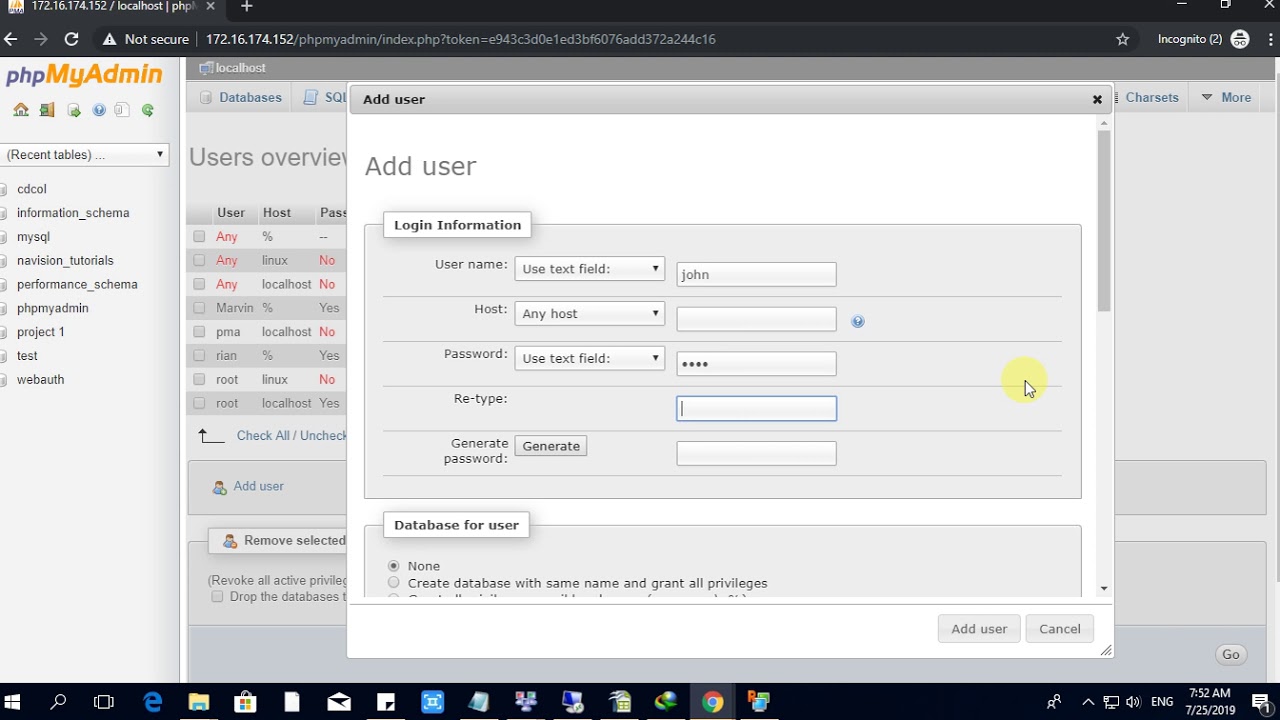Open the query window icon
The height and width of the screenshot is (720, 1280).
(x=73, y=110)
